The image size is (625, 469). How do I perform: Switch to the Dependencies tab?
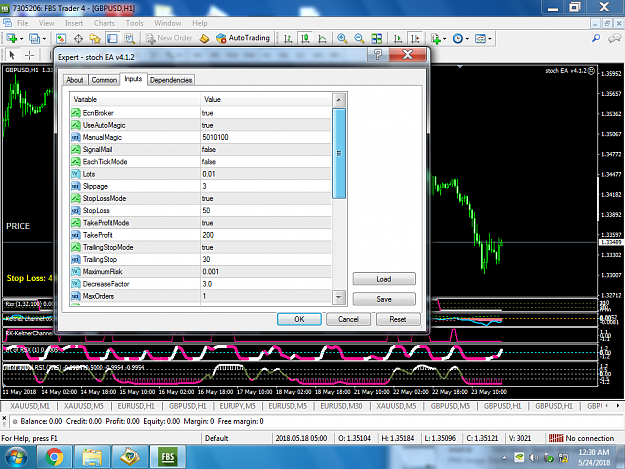[x=171, y=80]
